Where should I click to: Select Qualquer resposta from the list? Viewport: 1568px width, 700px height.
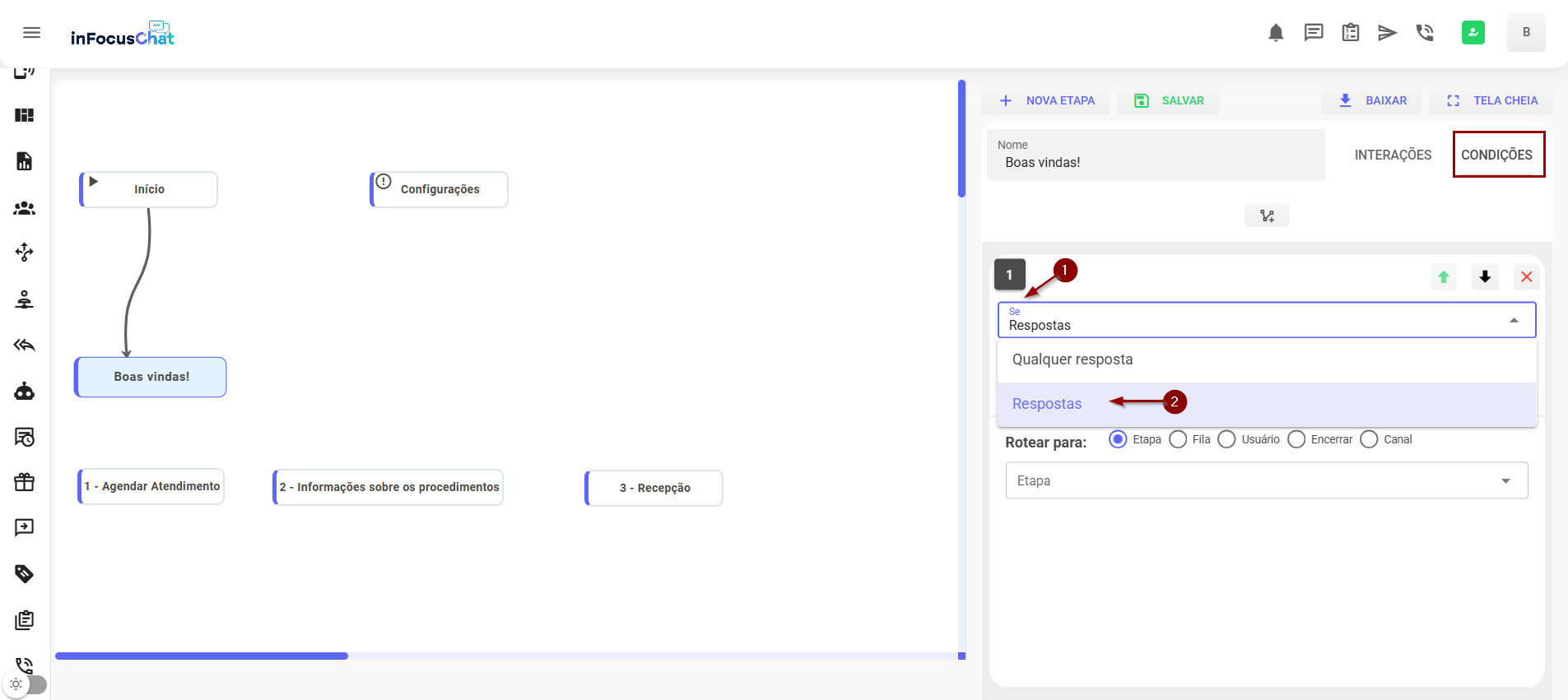[x=1072, y=359]
